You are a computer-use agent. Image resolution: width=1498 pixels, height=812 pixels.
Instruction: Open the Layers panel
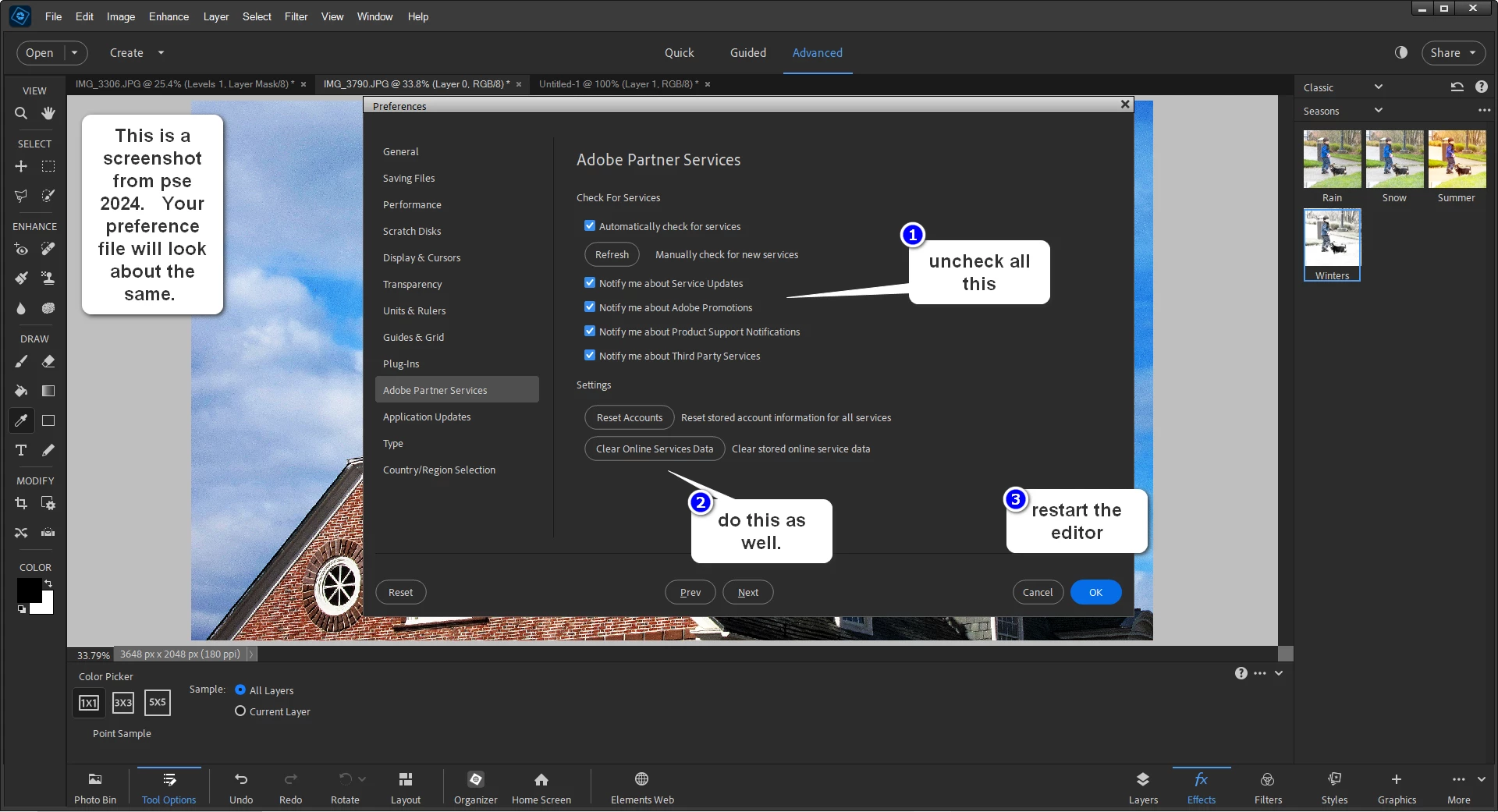pos(1143,788)
